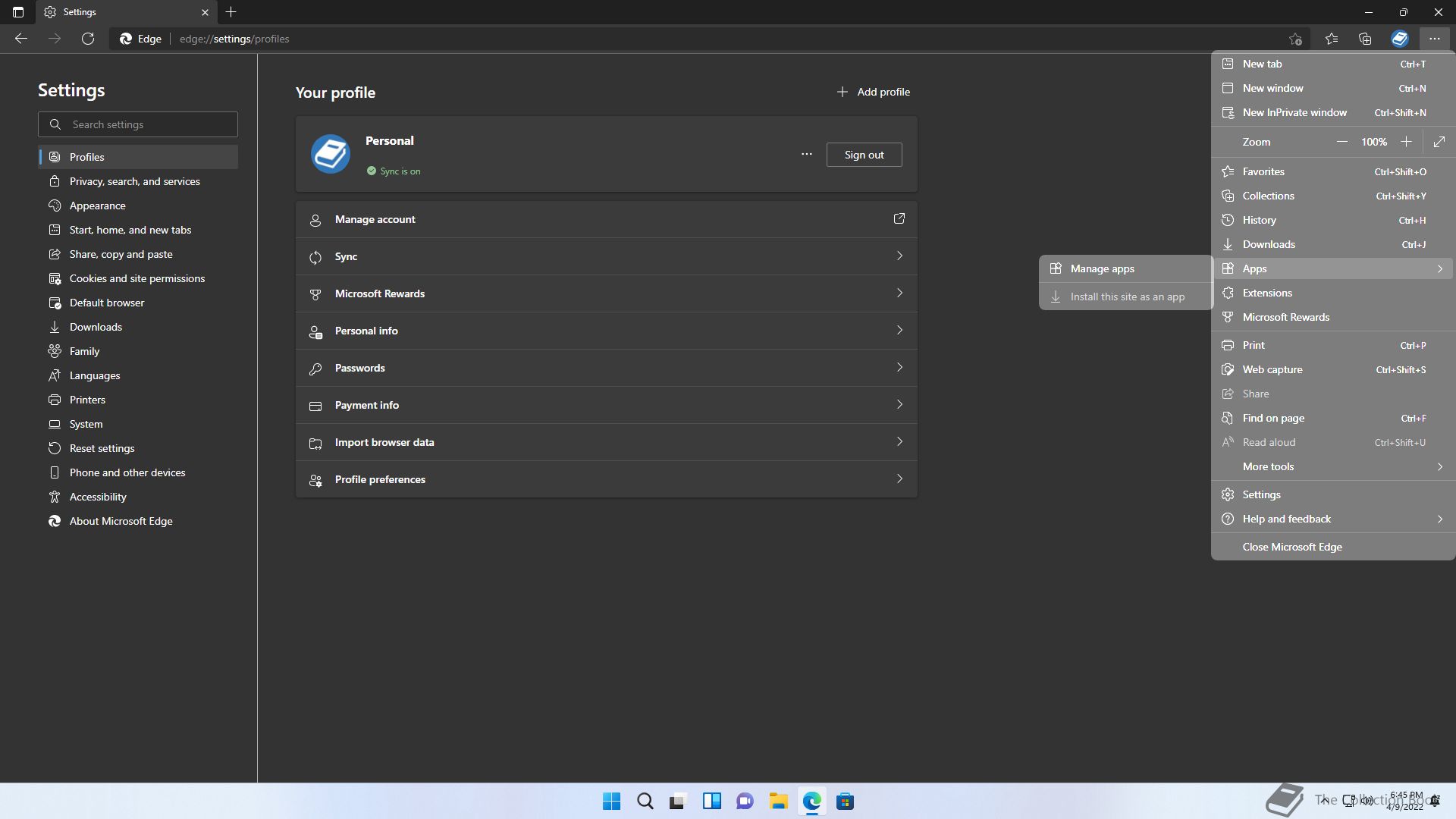The width and height of the screenshot is (1456, 819).
Task: Select New InPrivate window menu item
Action: tap(1333, 112)
